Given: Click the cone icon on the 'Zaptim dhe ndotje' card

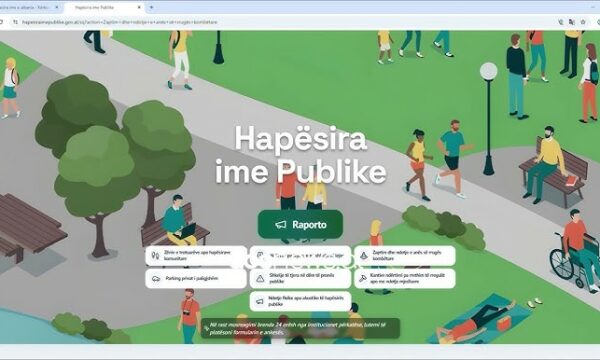Looking at the screenshot, I should (364, 256).
